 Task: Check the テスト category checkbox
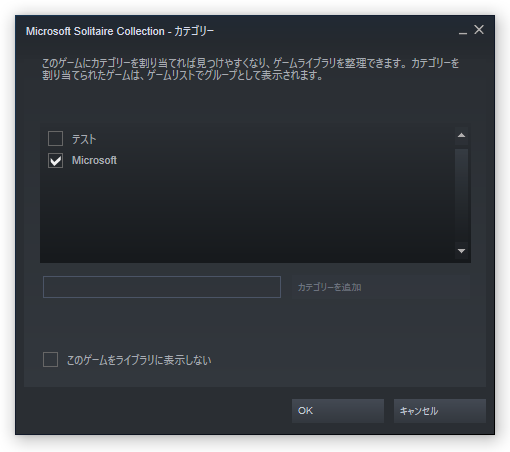tap(55, 139)
